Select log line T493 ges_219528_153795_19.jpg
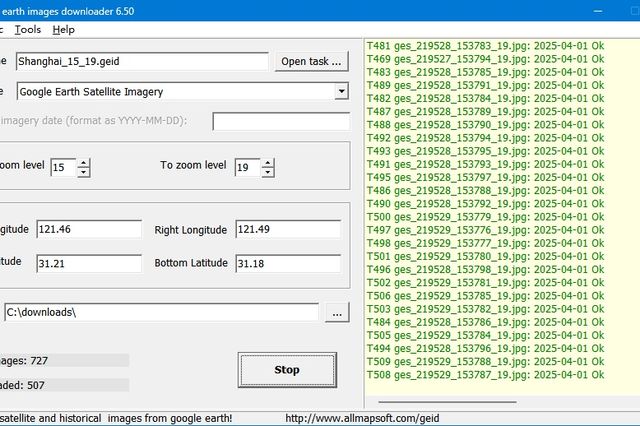This screenshot has height=426, width=640. coord(485,151)
